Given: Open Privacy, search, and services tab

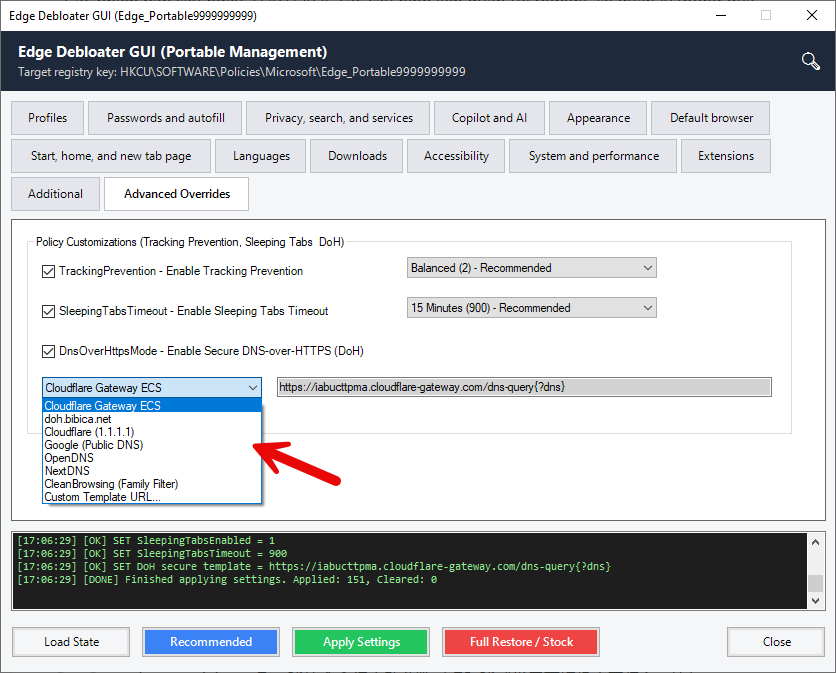Looking at the screenshot, I should (339, 118).
